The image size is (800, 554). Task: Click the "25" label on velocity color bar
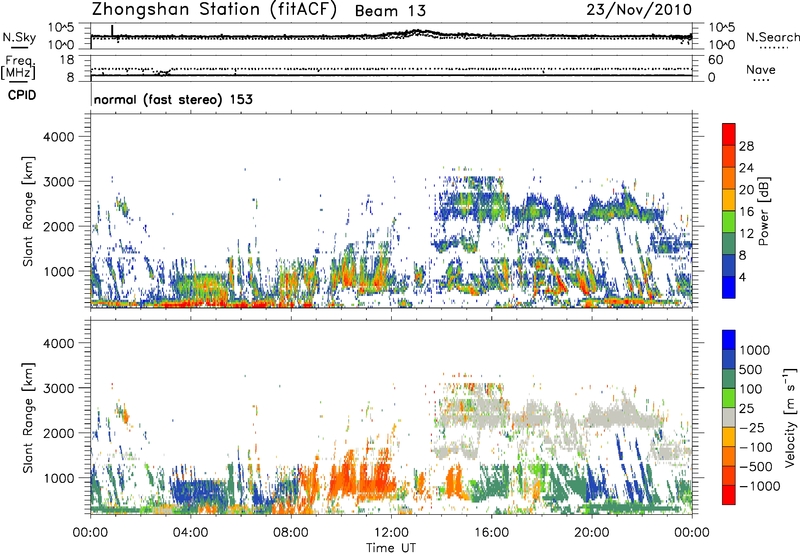(x=746, y=409)
